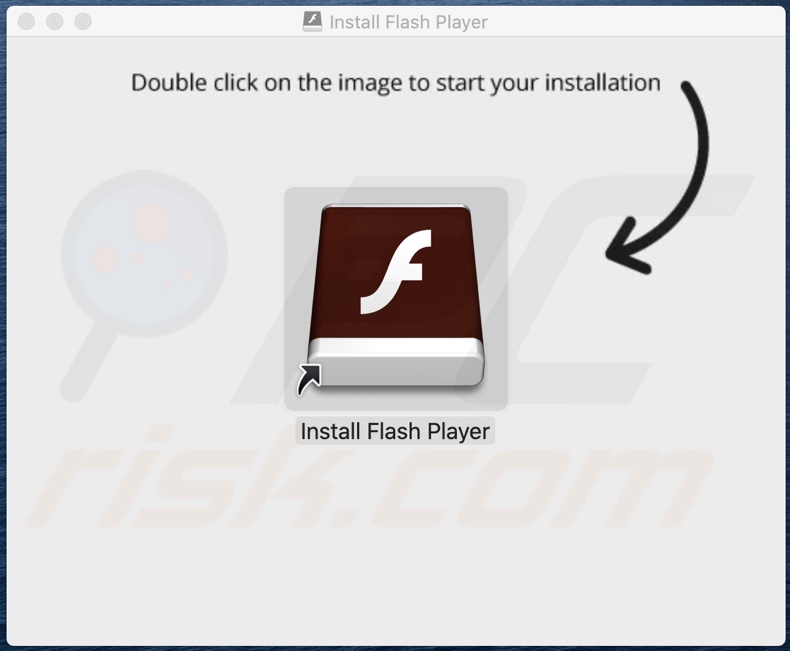Image resolution: width=790 pixels, height=651 pixels.
Task: Zoom the window with the third title bar button
Action: [x=83, y=22]
